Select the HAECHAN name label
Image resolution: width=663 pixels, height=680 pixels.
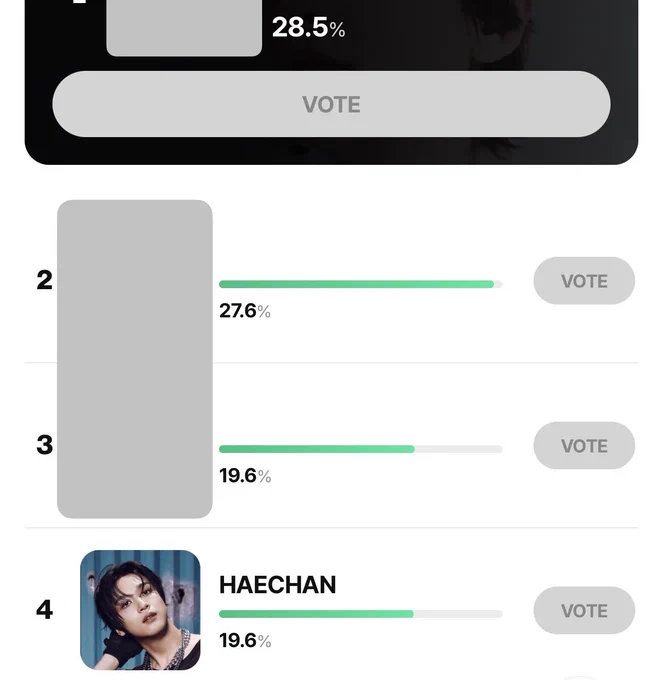(278, 585)
